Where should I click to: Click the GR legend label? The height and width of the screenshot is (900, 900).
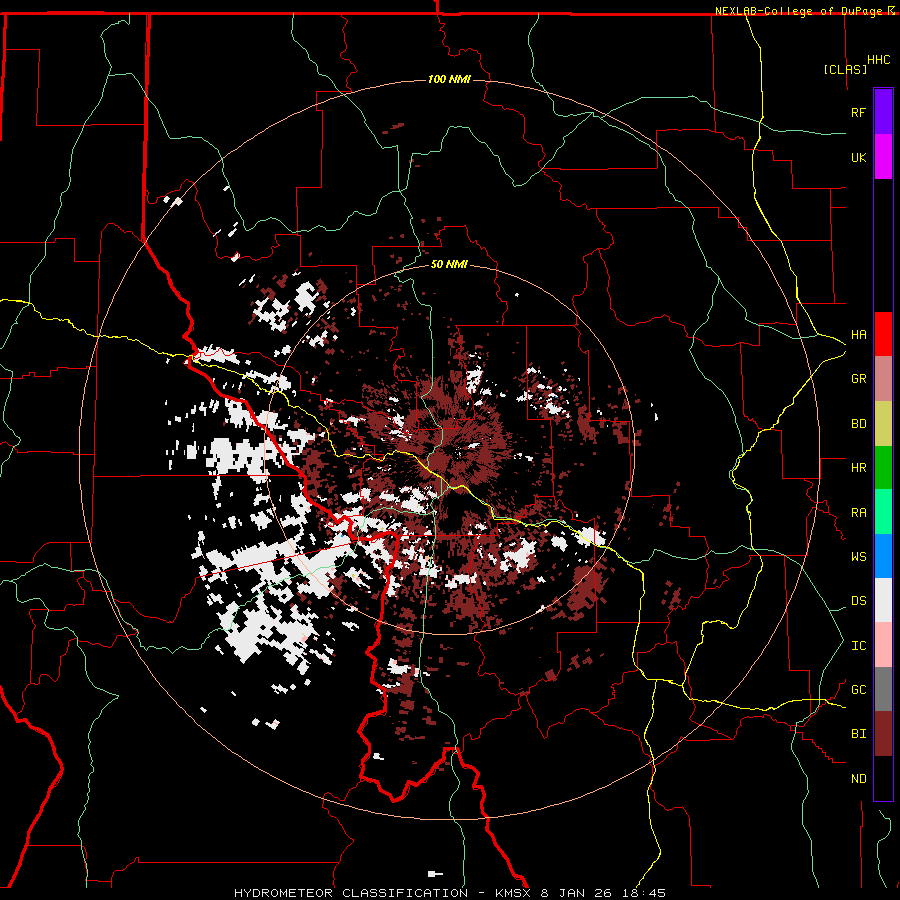[859, 379]
